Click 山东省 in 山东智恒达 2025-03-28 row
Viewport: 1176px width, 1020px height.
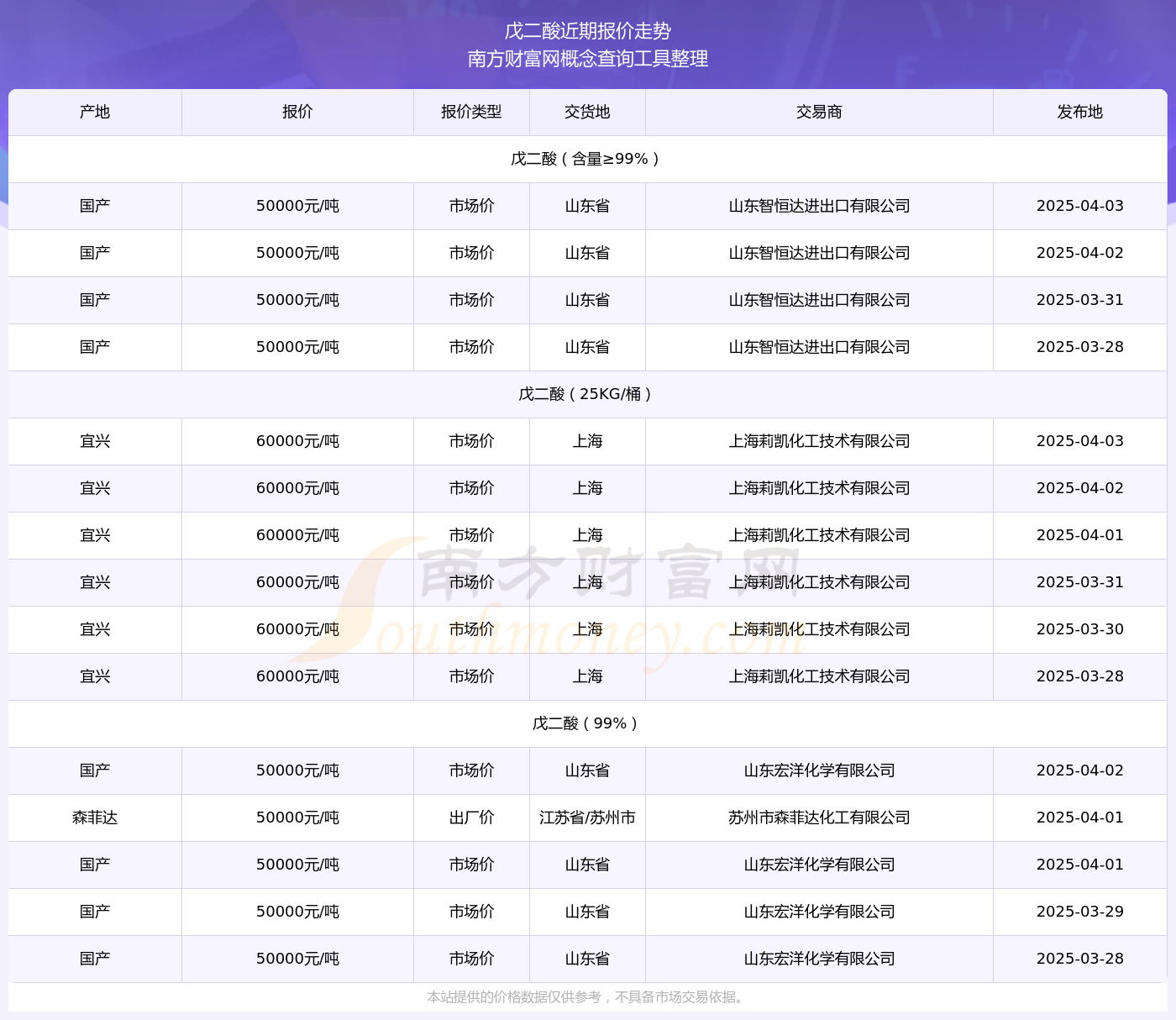click(x=587, y=347)
